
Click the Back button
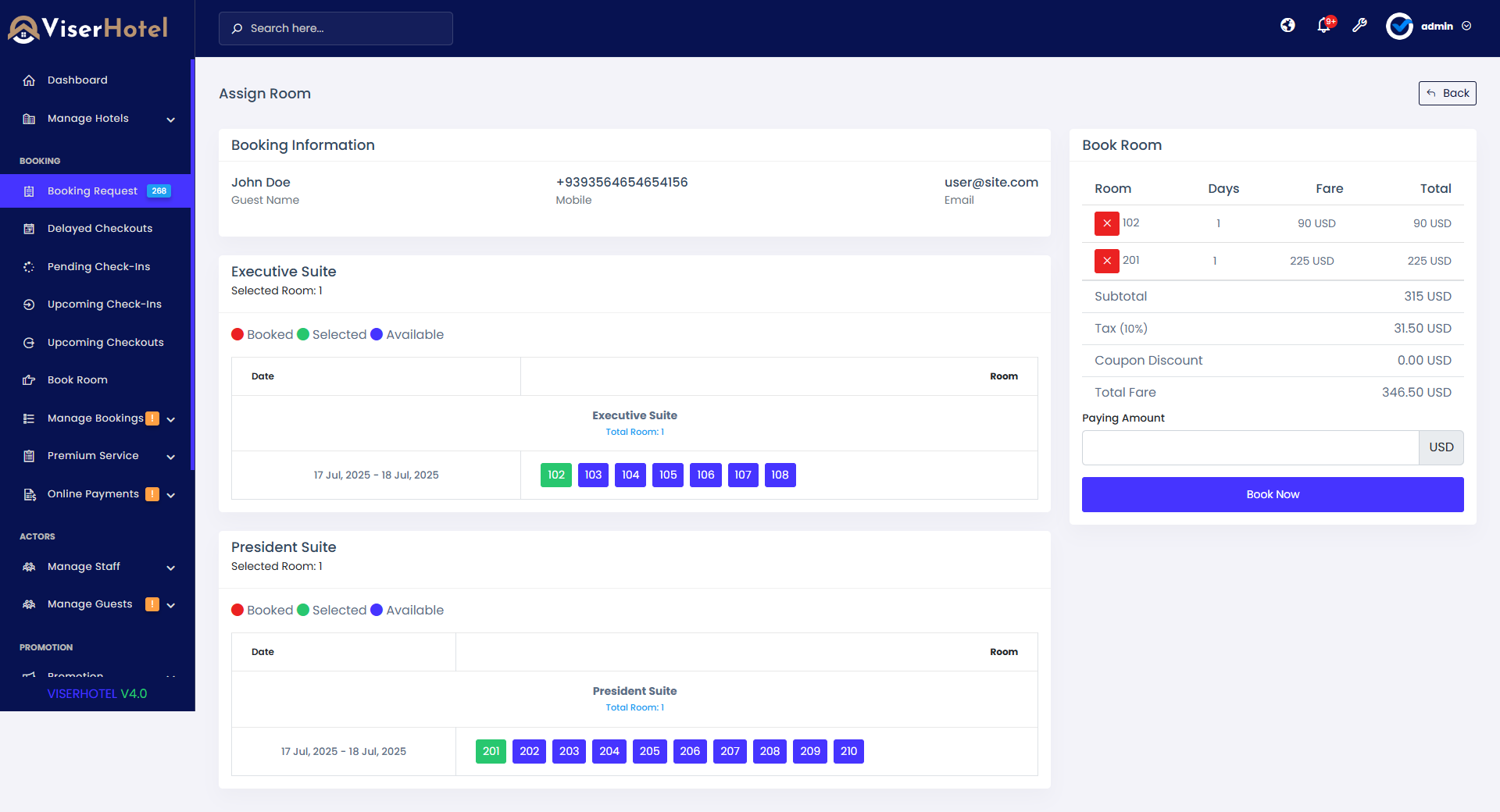pos(1447,93)
